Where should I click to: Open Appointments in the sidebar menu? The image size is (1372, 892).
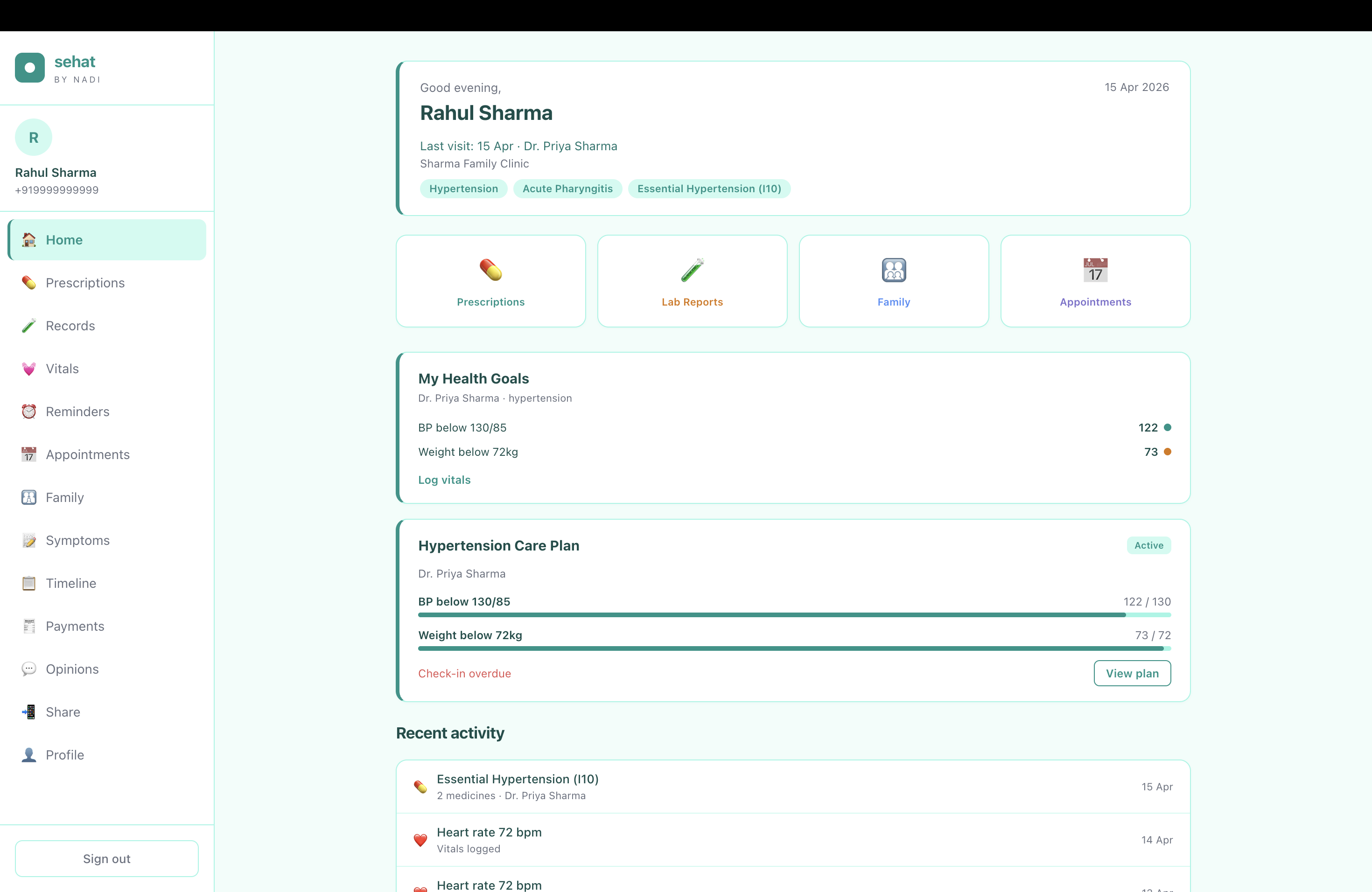tap(107, 455)
